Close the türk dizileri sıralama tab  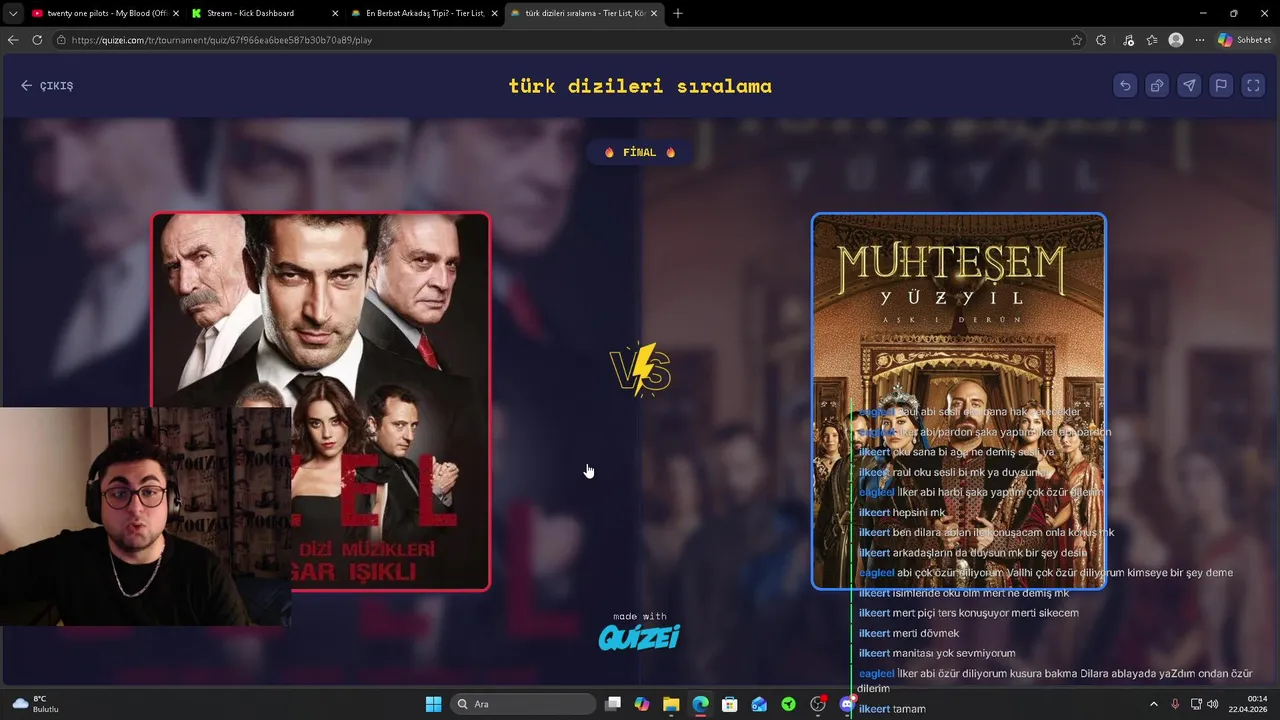654,13
